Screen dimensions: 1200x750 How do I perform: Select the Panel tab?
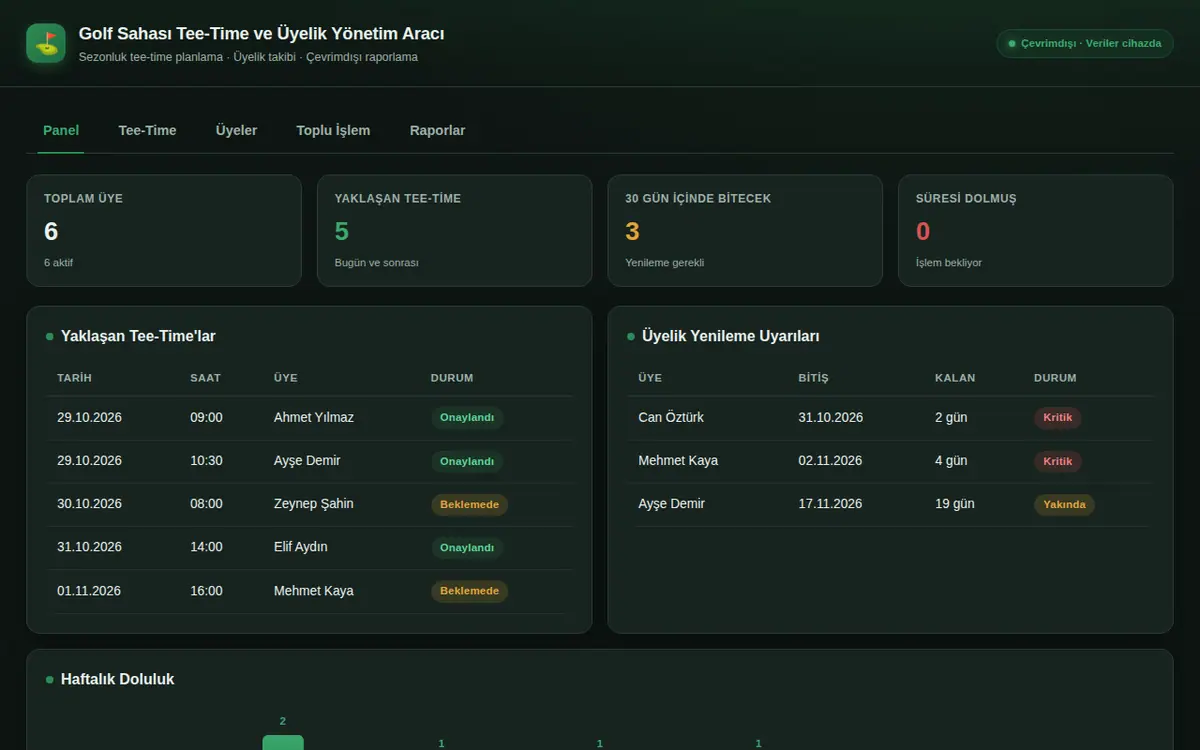(x=61, y=130)
